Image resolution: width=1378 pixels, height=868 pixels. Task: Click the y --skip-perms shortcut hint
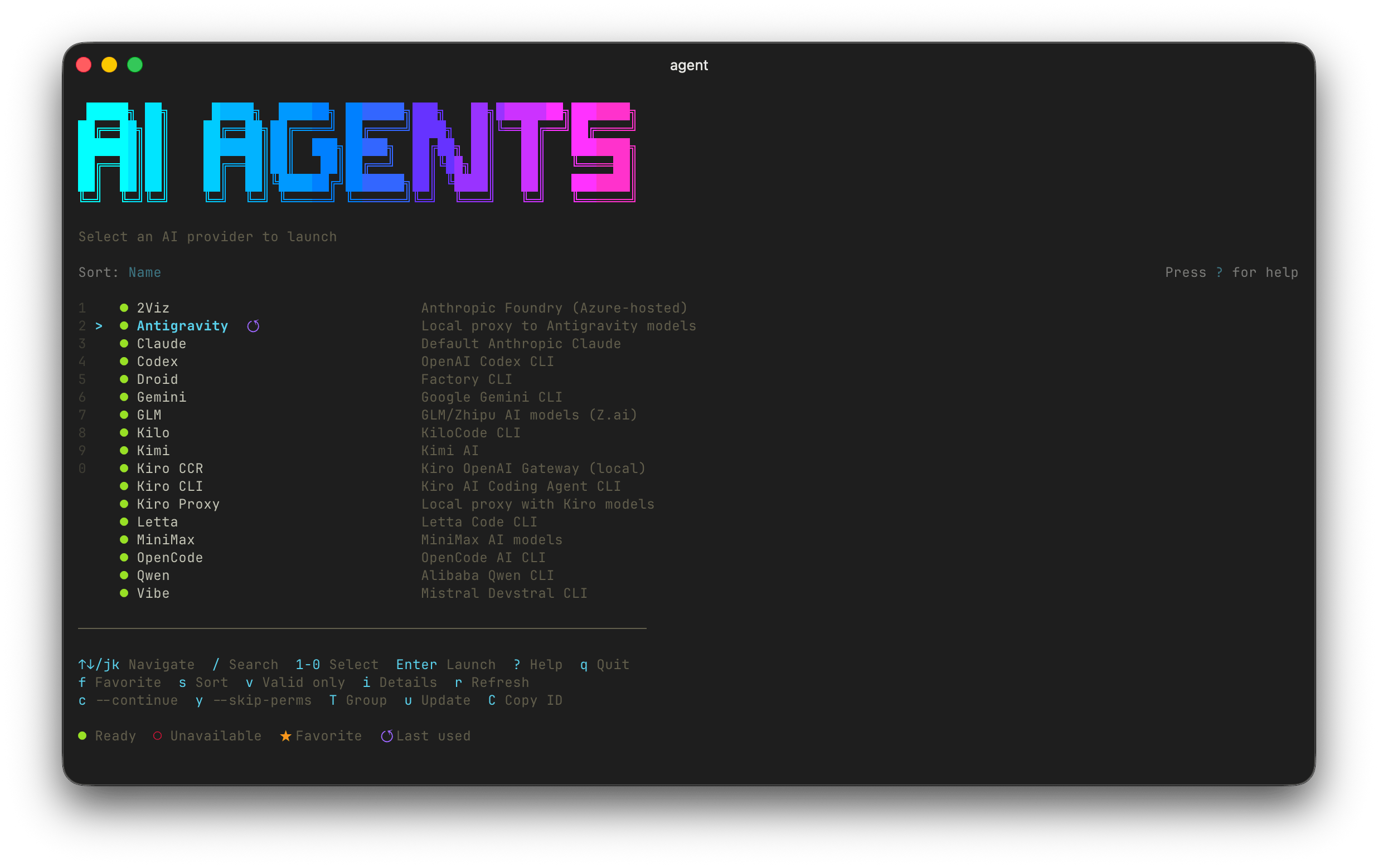(254, 700)
